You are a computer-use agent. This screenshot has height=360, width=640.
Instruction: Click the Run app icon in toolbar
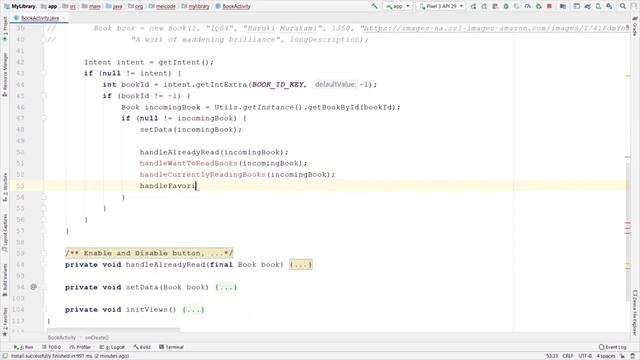[x=473, y=6]
